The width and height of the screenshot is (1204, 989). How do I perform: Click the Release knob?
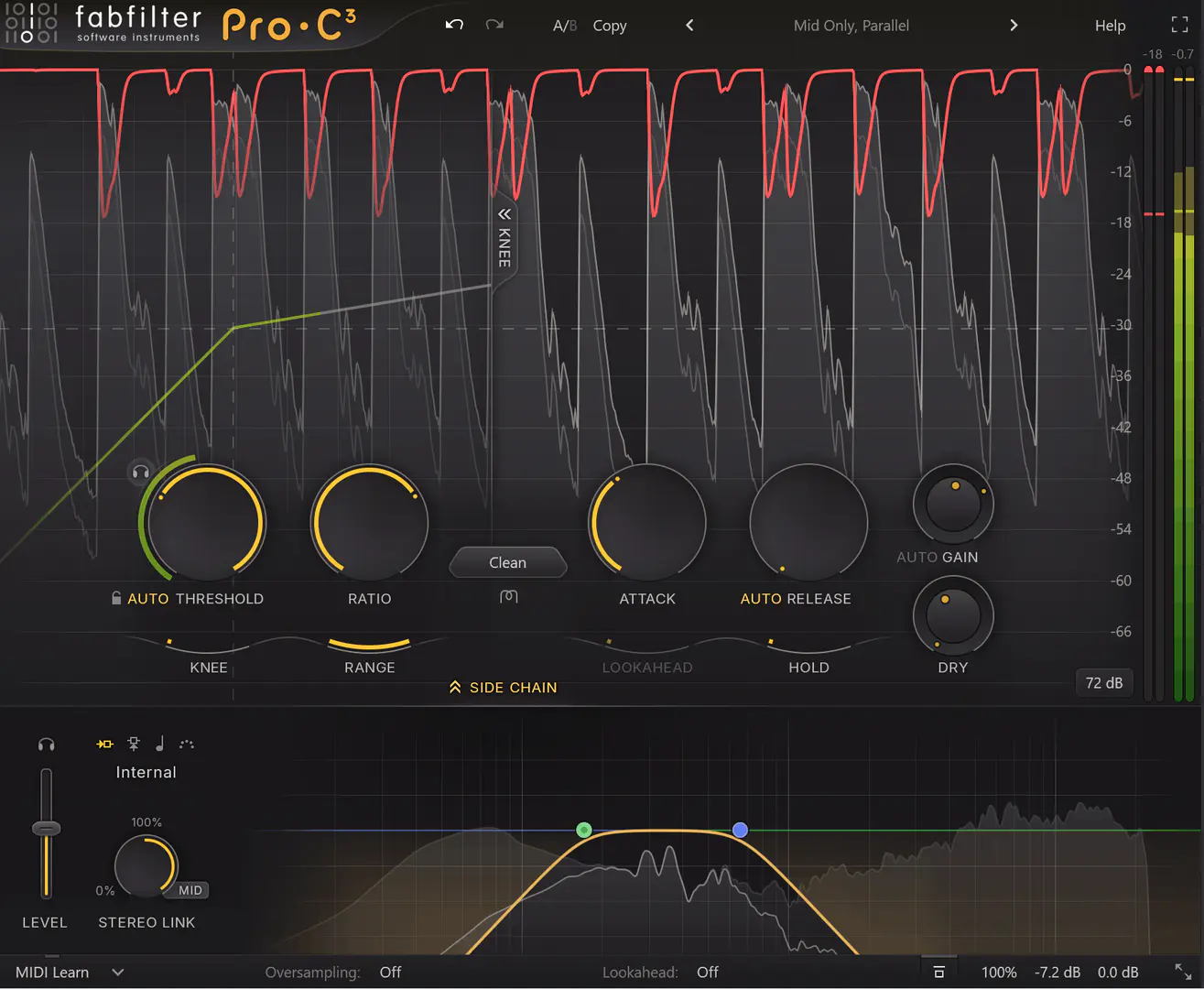pos(808,523)
